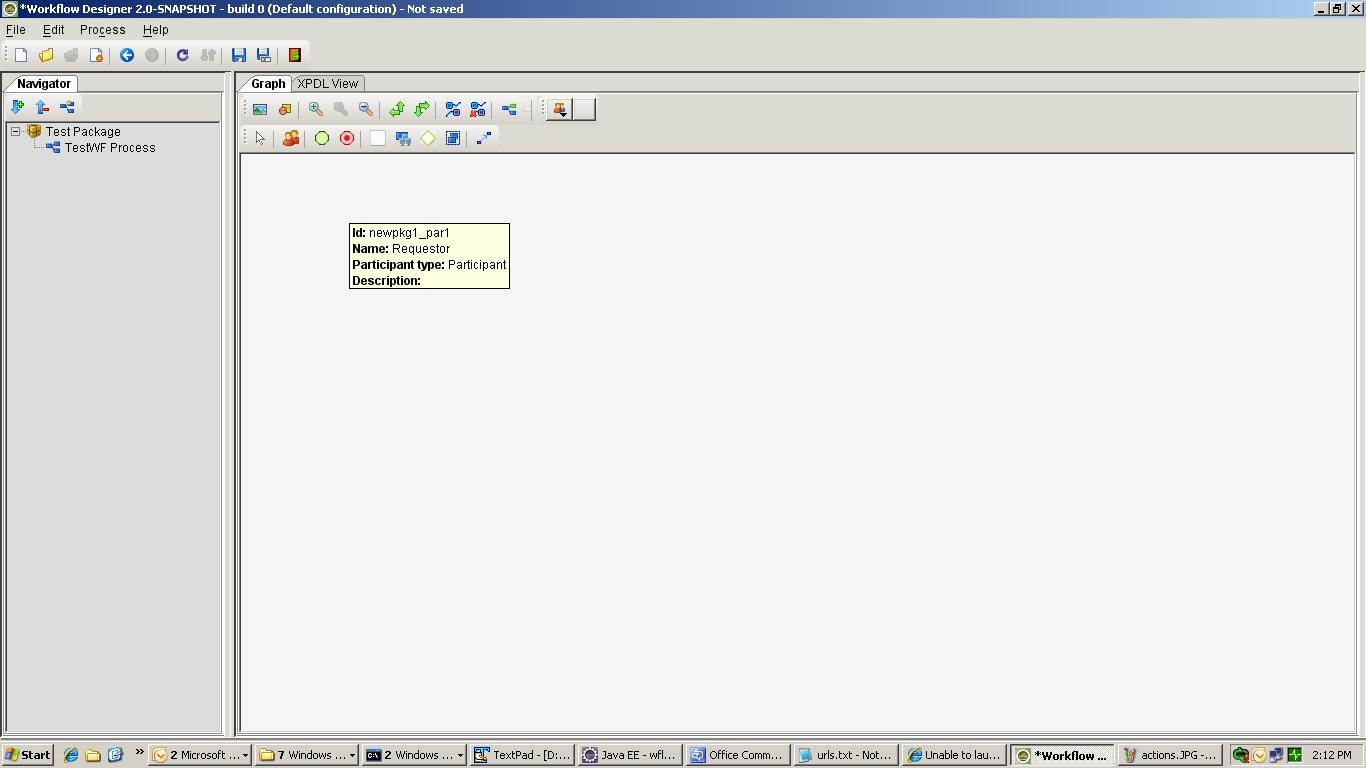Select Test Package in the Navigator tree
Screen dimensions: 1366x768
[83, 131]
